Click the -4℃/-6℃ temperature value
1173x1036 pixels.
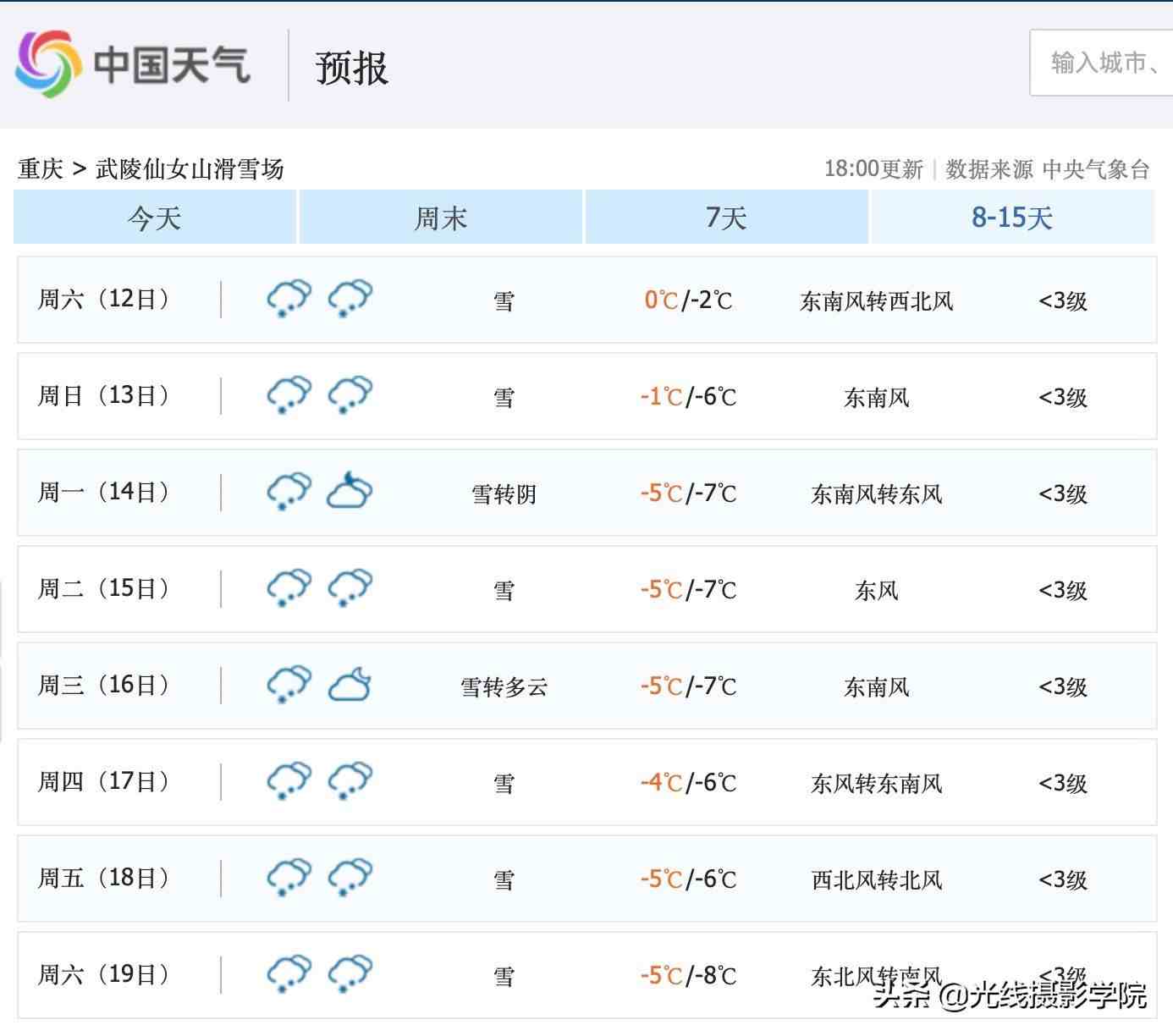(x=688, y=783)
